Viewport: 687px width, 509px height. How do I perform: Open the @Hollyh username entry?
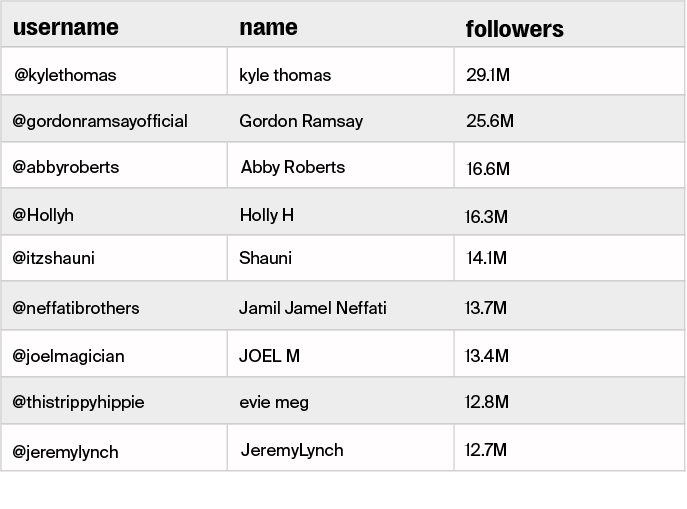click(x=43, y=215)
